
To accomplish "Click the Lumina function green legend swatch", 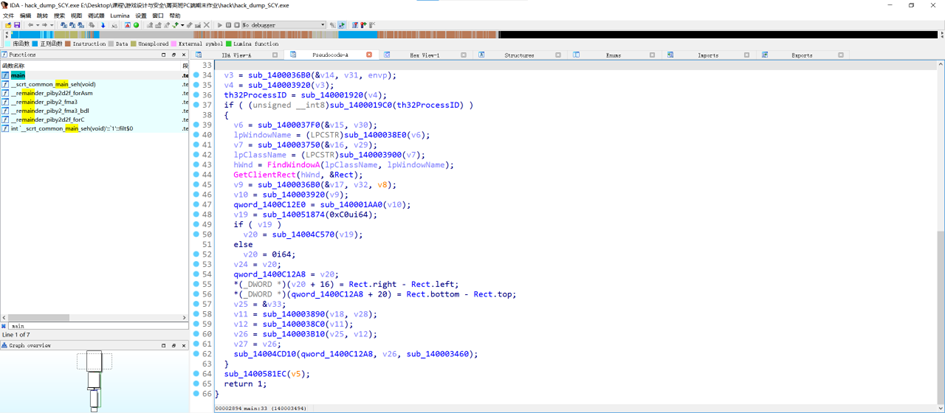I will pyautogui.click(x=228, y=44).
